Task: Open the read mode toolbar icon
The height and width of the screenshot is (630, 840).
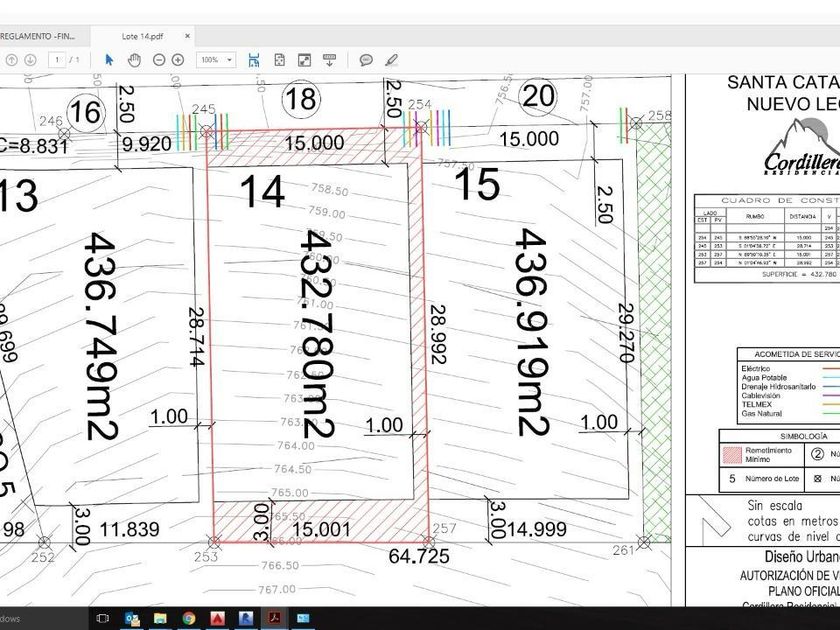Action: tap(329, 60)
